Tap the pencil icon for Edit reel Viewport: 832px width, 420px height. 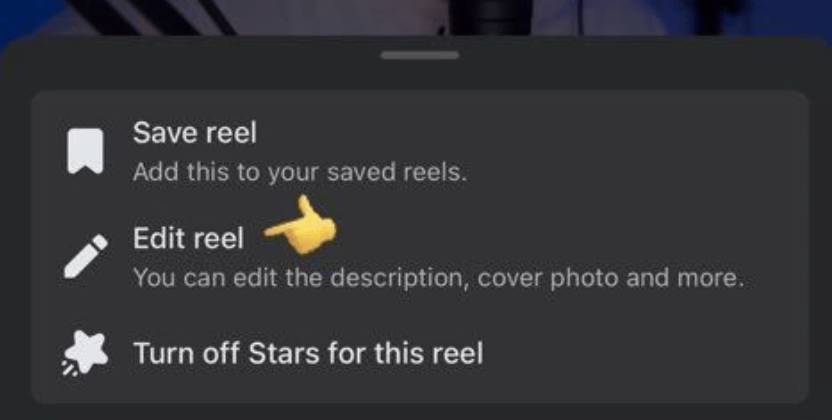tap(85, 257)
